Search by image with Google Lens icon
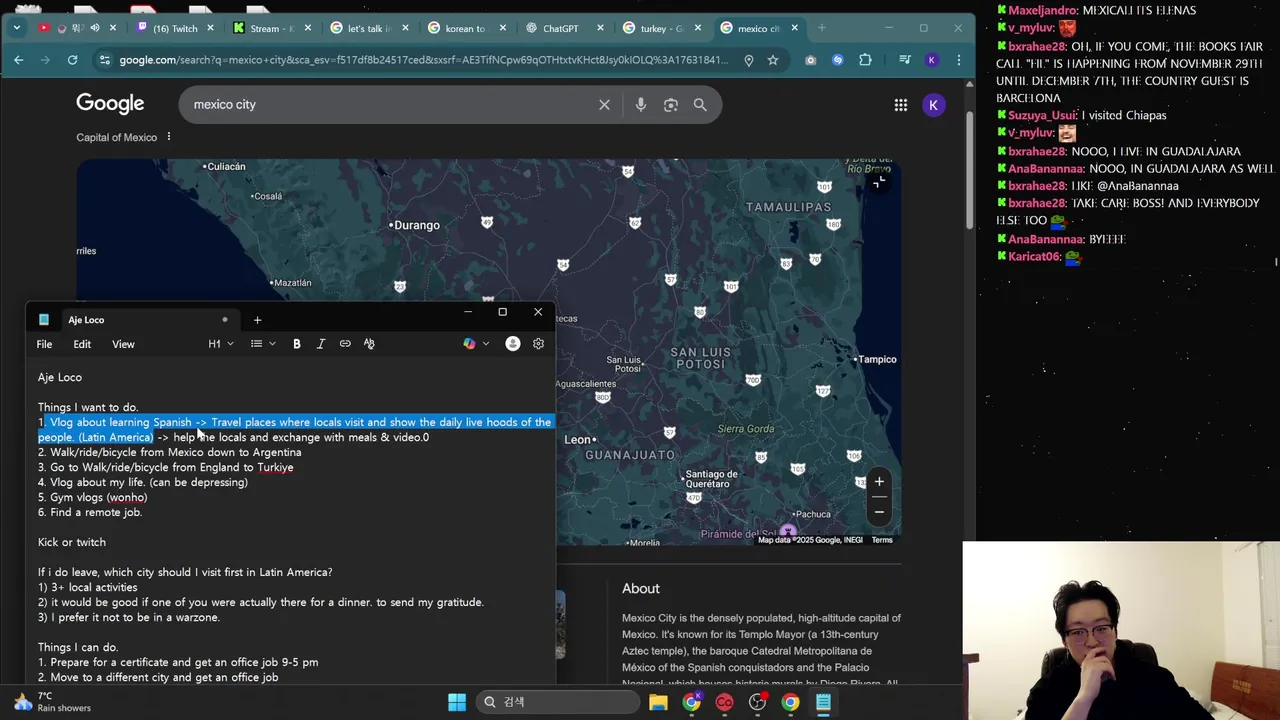This screenshot has width=1280, height=720. pos(671,105)
